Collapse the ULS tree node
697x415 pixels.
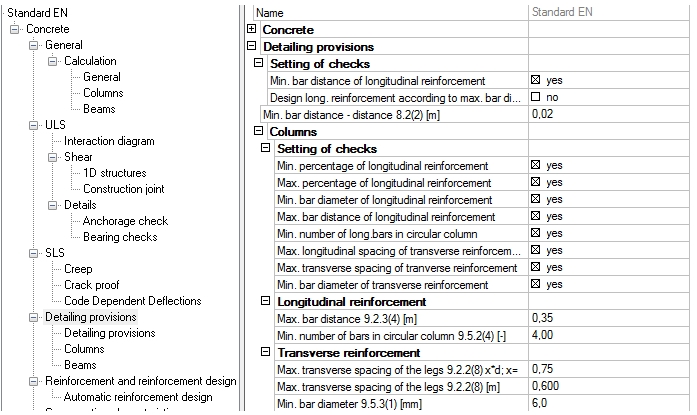coord(33,125)
